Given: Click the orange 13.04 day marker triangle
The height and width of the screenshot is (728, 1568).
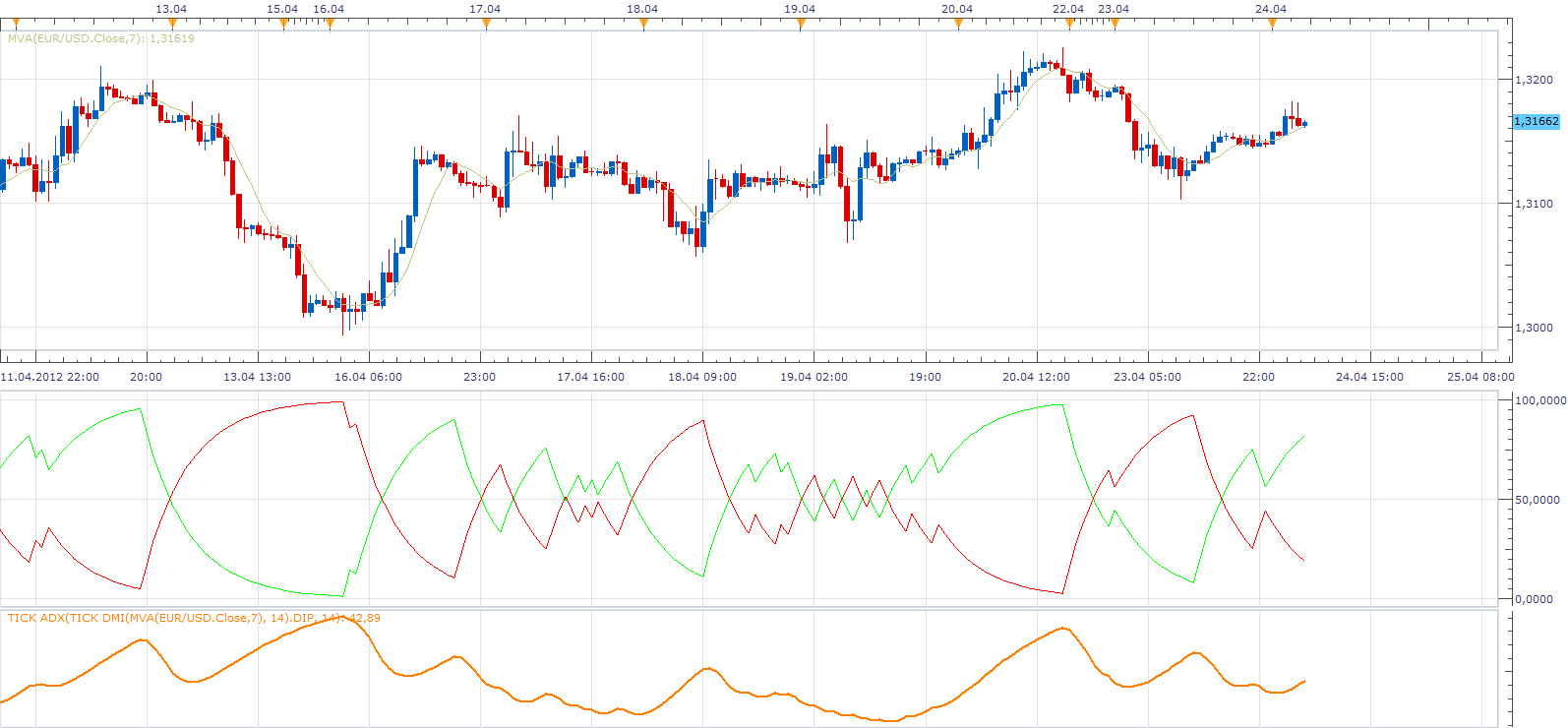Looking at the screenshot, I should [172, 24].
